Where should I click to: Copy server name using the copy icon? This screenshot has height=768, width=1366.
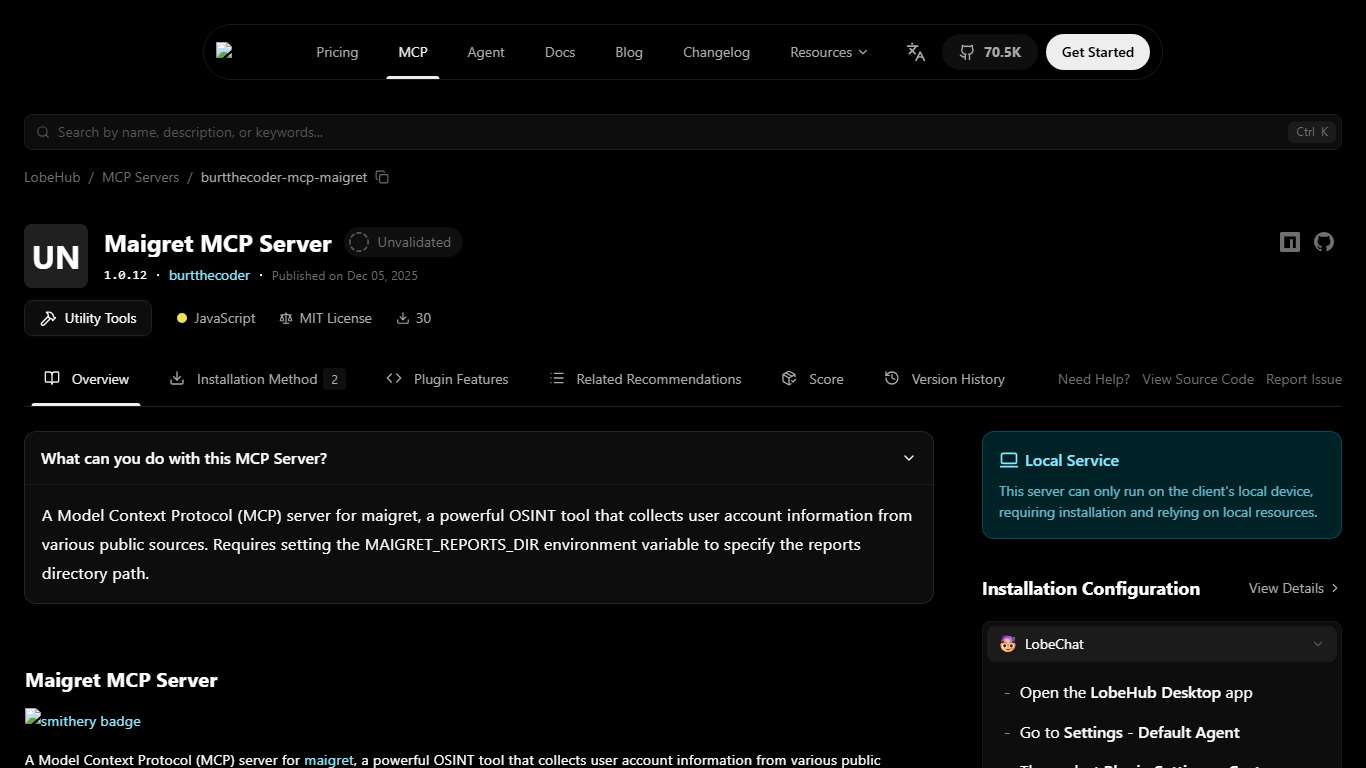382,177
